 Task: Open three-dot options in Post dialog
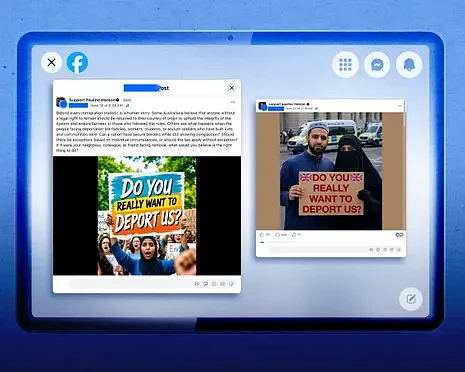click(233, 102)
